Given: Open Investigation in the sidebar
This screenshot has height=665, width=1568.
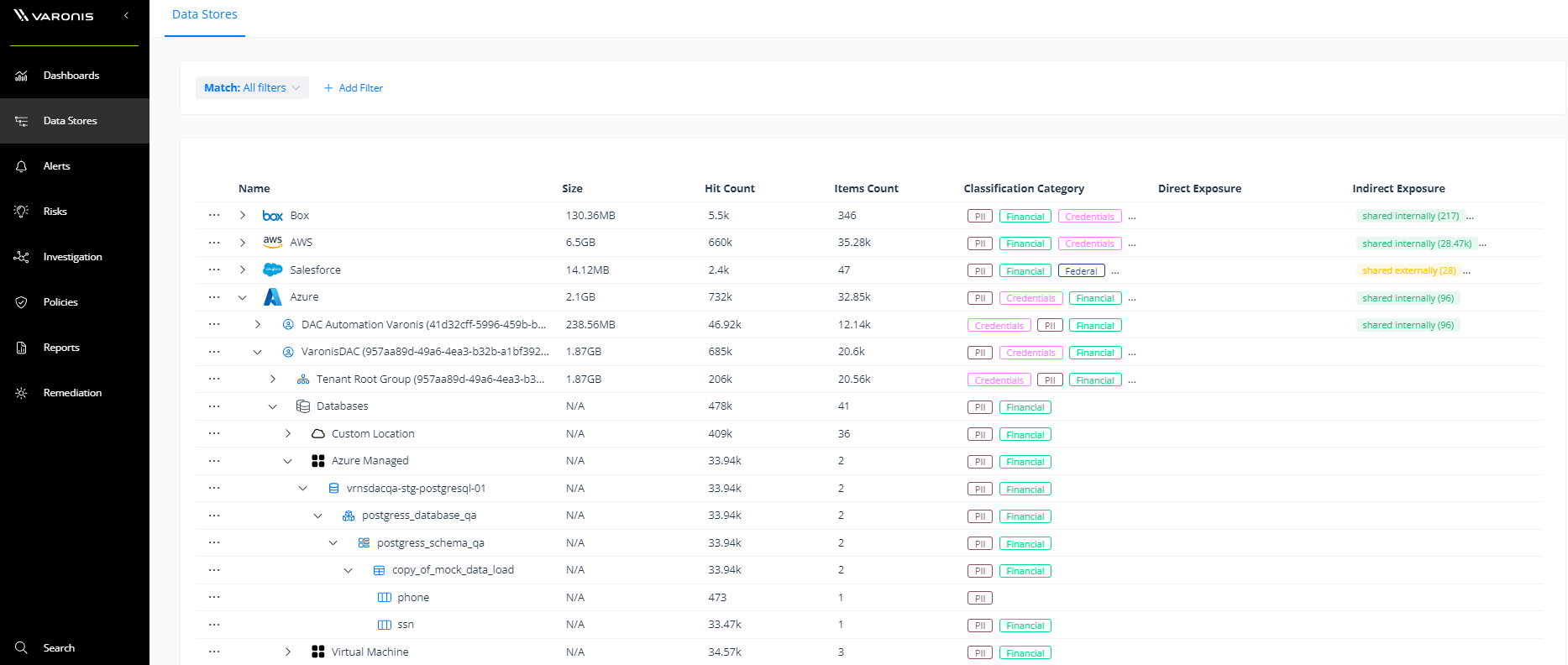Looking at the screenshot, I should point(73,257).
